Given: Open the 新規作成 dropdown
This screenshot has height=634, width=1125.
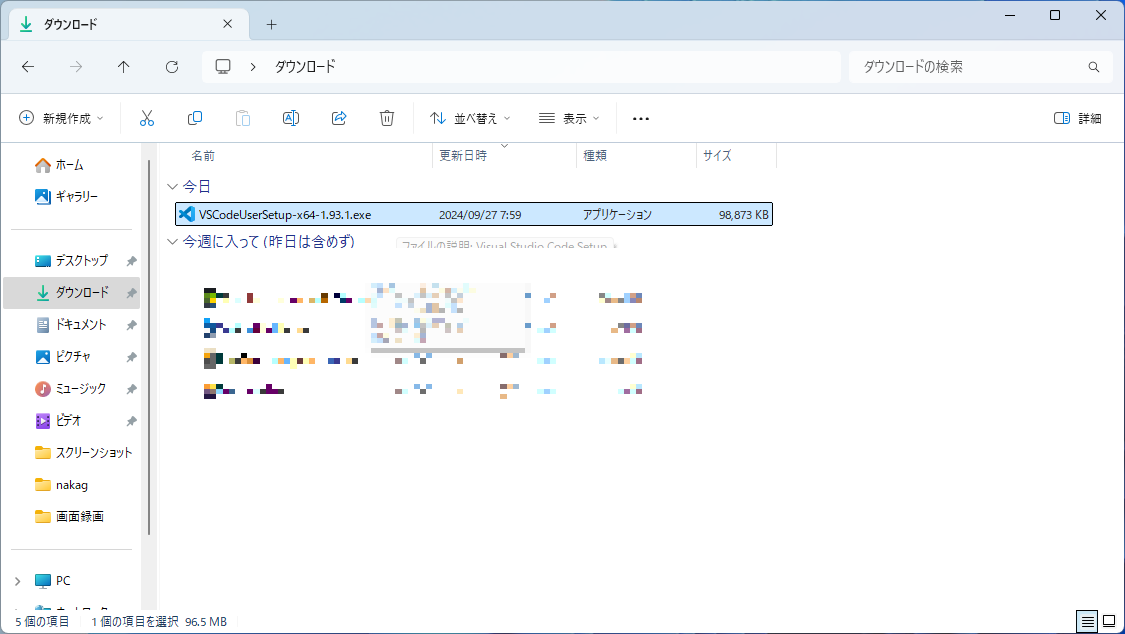Looking at the screenshot, I should pos(61,118).
